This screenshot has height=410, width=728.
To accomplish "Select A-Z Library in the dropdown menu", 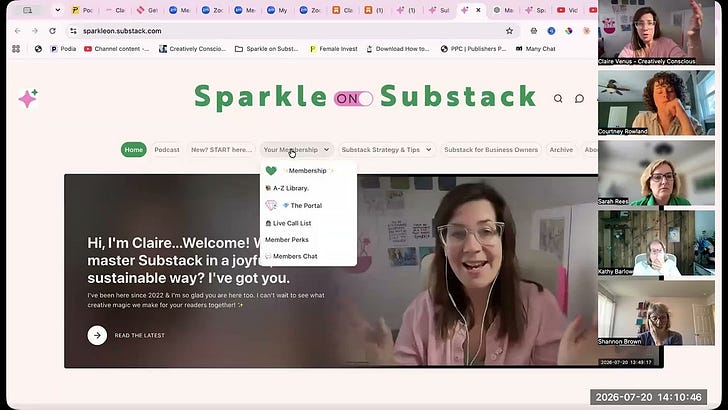I will [x=308, y=188].
